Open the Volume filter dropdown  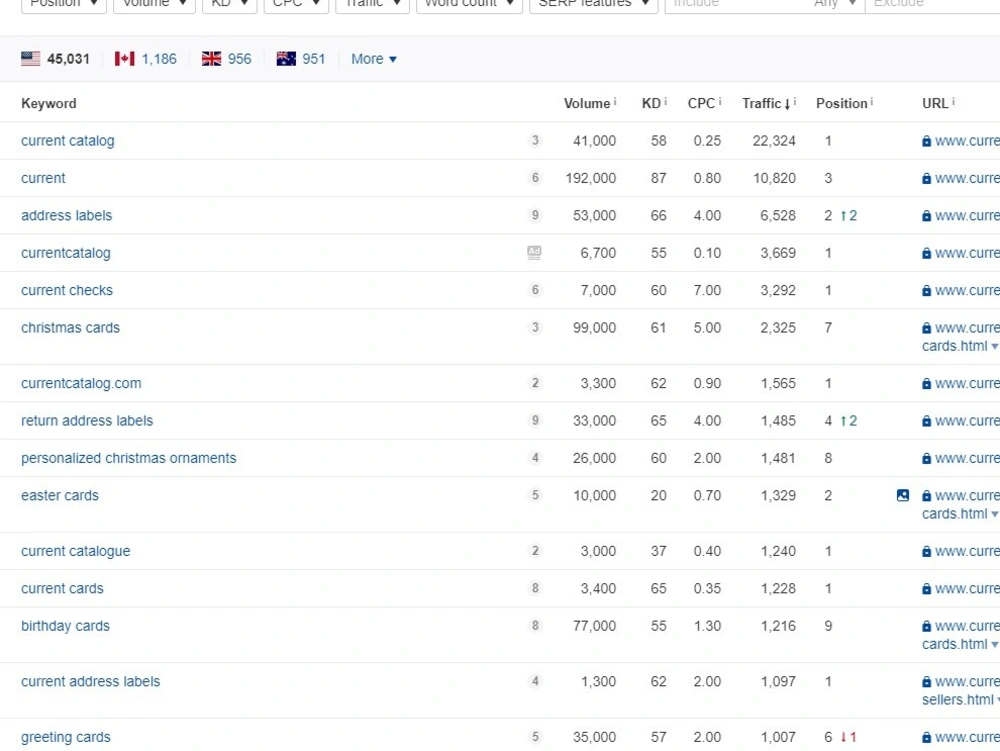pos(154,4)
